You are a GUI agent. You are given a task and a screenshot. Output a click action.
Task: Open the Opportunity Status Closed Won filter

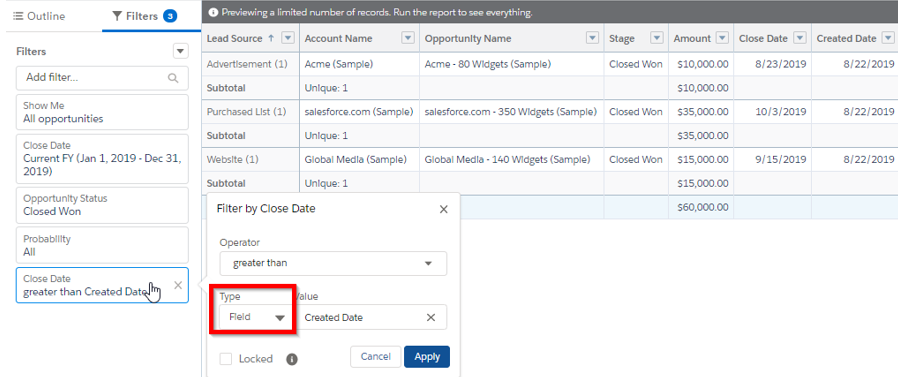click(x=102, y=205)
